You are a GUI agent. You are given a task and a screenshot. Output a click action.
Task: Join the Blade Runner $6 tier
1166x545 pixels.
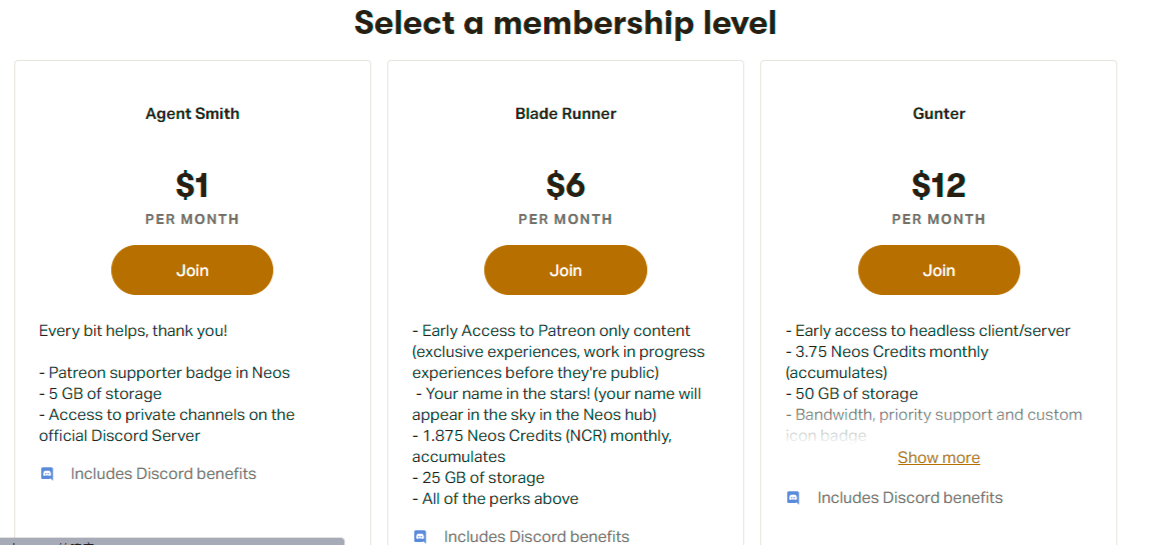565,270
